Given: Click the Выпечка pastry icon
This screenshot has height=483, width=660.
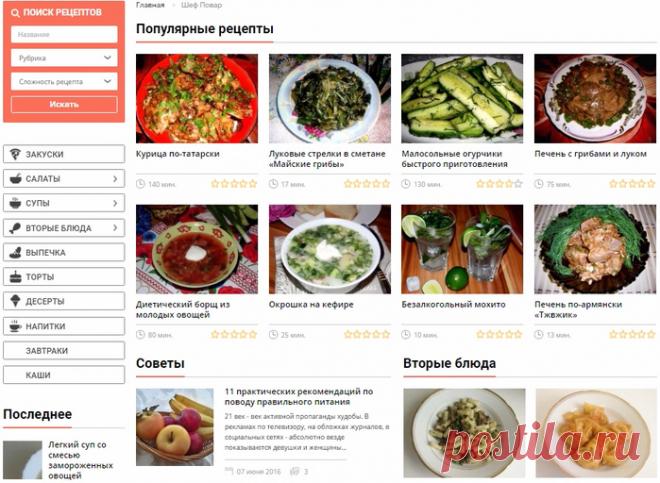Looking at the screenshot, I should tap(15, 252).
